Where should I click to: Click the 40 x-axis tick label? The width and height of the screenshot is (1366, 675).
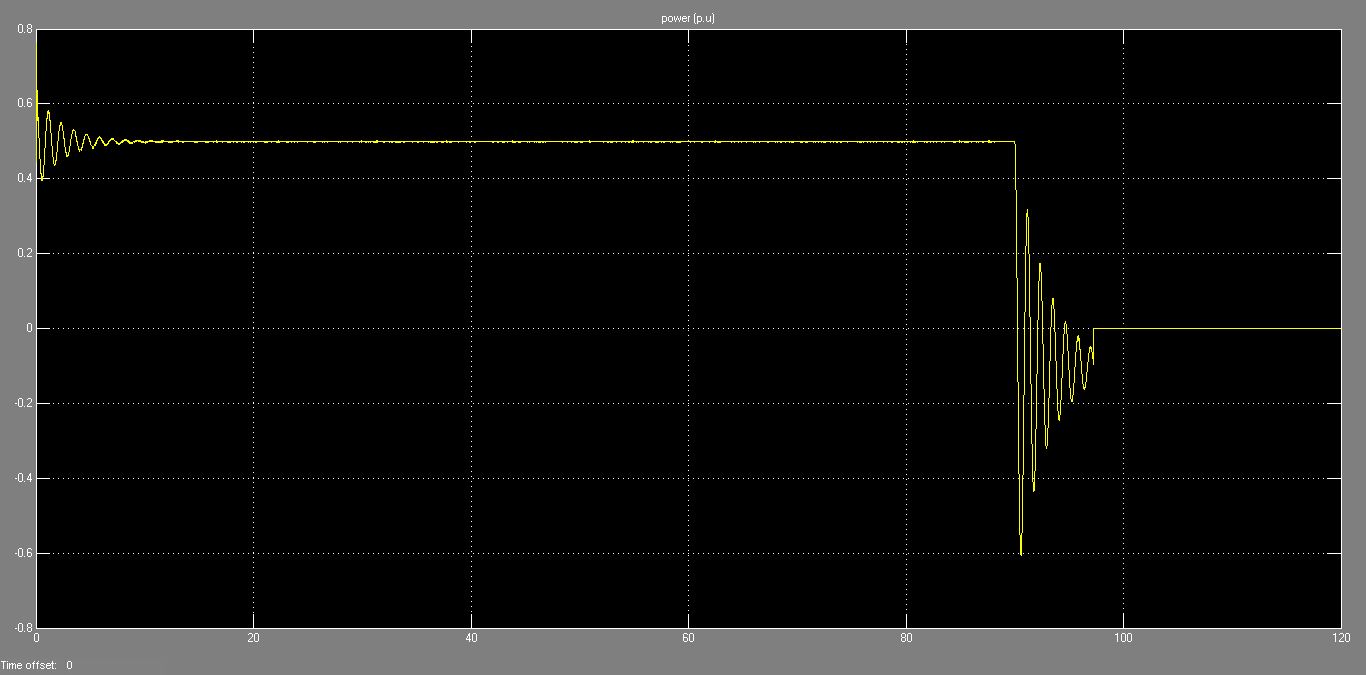pos(471,638)
